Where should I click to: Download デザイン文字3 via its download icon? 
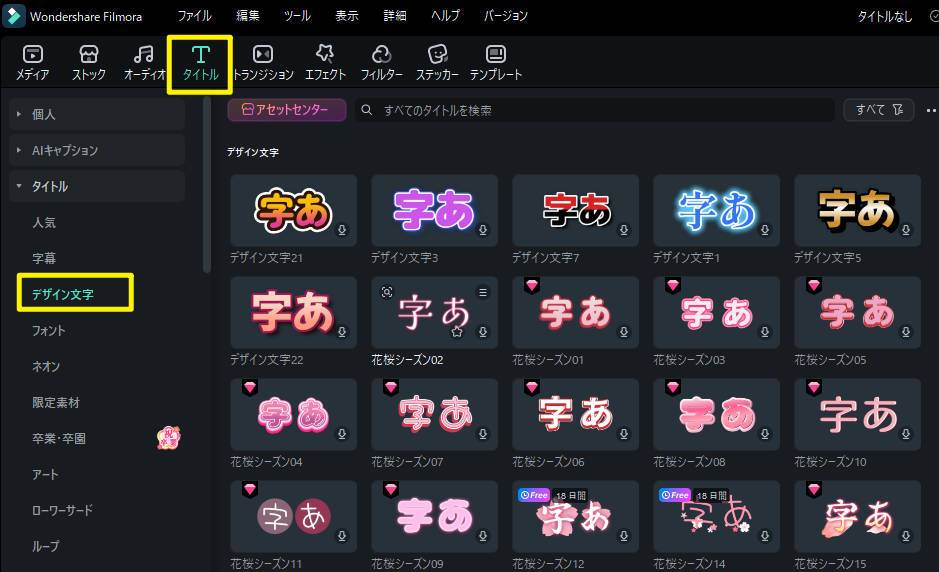(483, 230)
